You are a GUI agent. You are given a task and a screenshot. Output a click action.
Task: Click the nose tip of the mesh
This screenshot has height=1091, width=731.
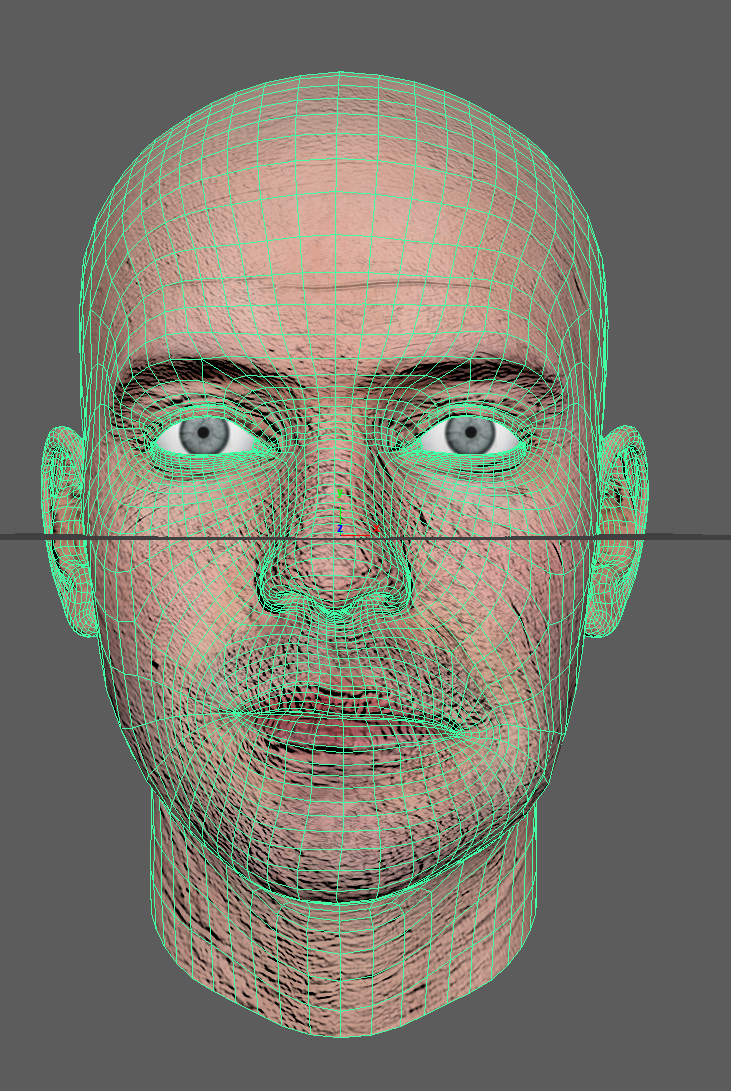coord(335,580)
